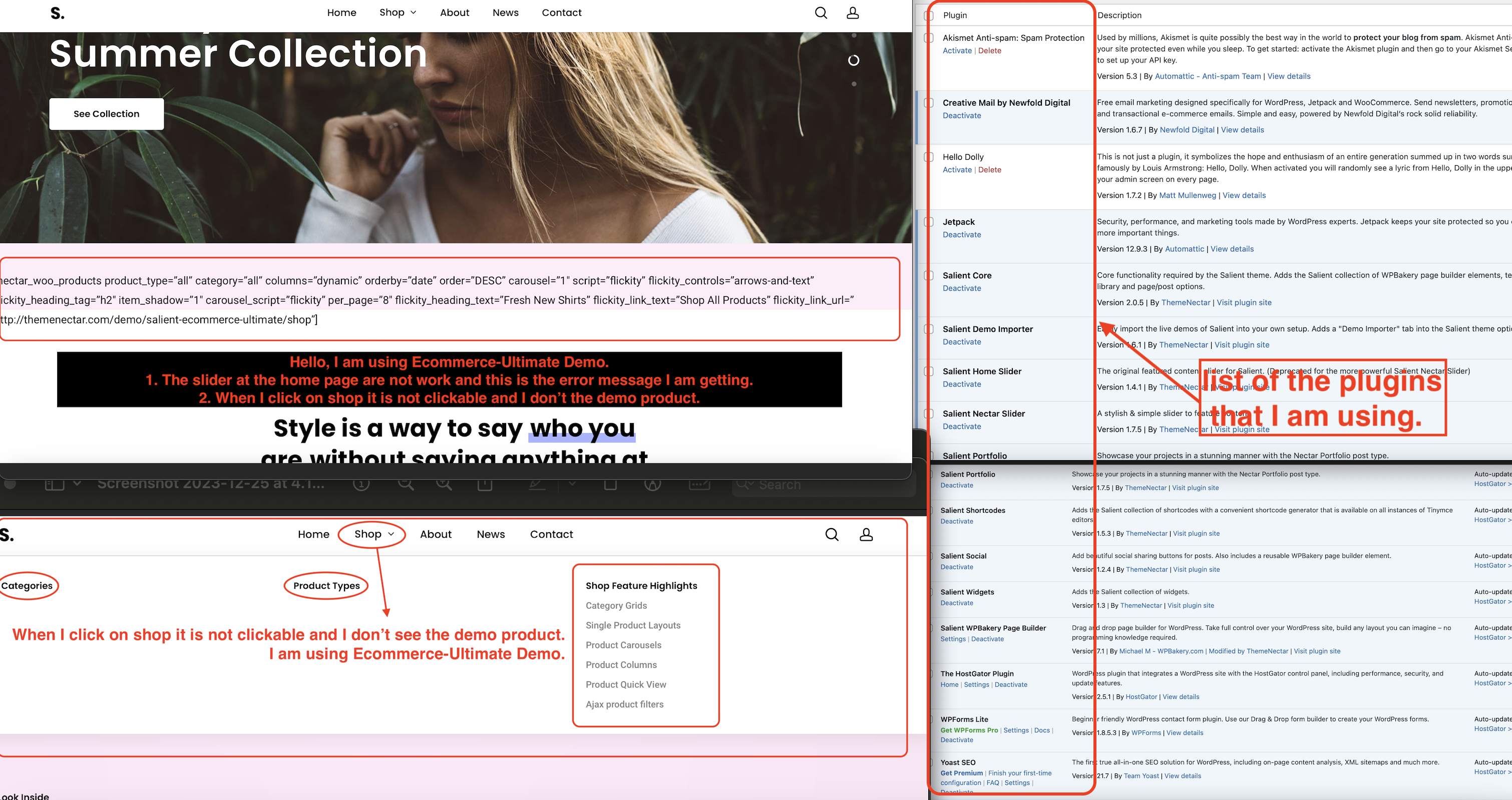Check the Jetpack plugin checkbox
This screenshot has width=1512, height=800.
click(929, 222)
